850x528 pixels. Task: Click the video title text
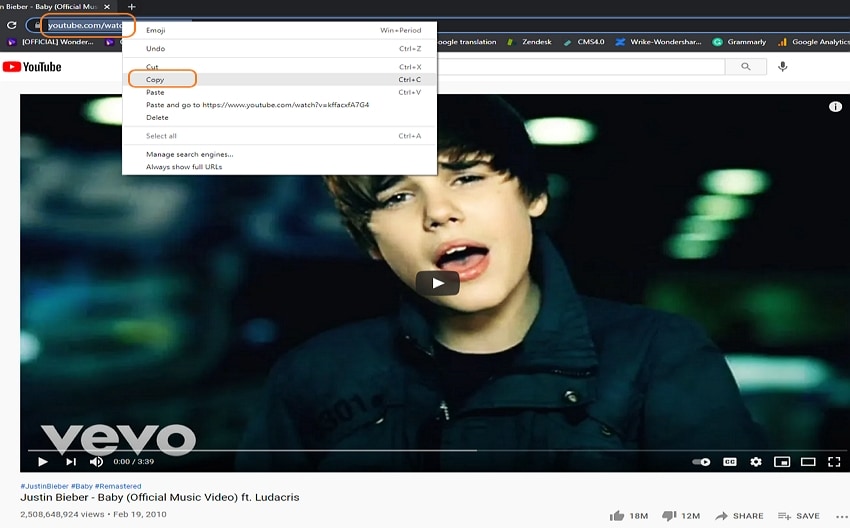coord(160,497)
